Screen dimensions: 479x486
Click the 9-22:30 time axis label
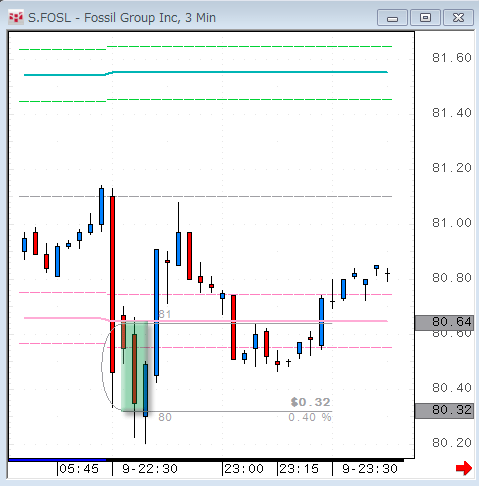pyautogui.click(x=150, y=469)
